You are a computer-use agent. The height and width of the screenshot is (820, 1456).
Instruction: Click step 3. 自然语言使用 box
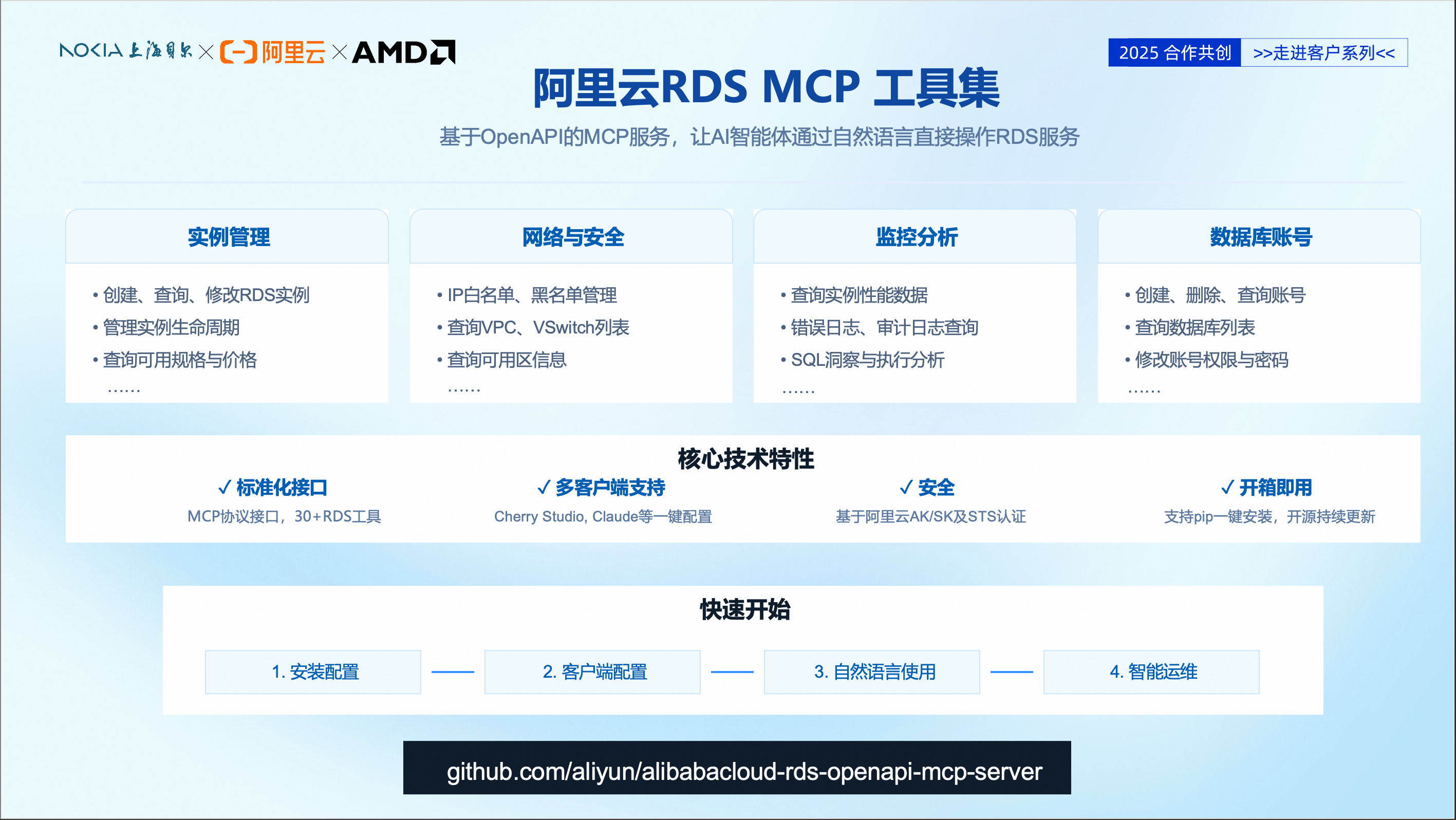pyautogui.click(x=872, y=672)
